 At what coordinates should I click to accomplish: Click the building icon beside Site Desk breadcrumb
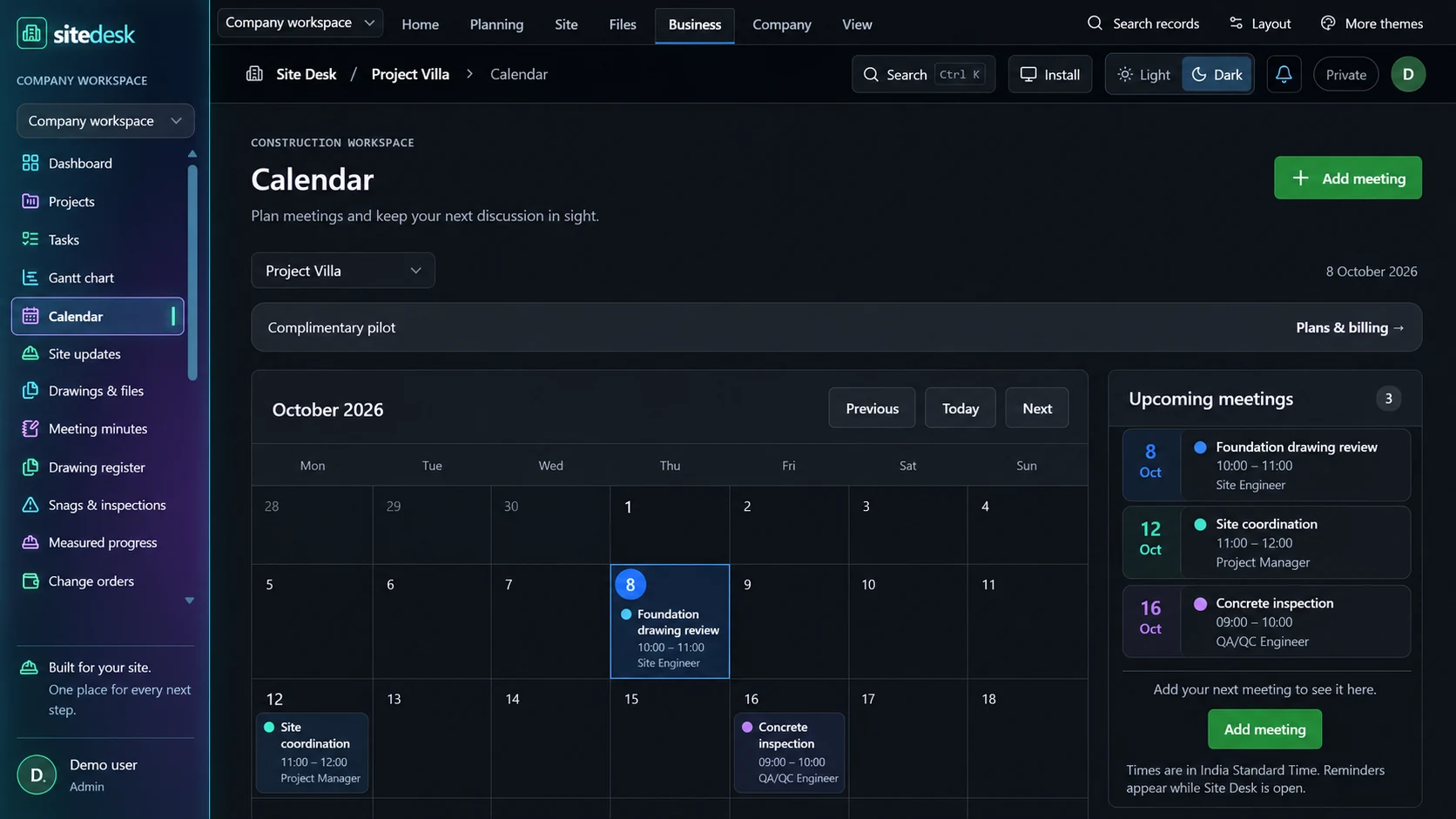tap(254, 74)
